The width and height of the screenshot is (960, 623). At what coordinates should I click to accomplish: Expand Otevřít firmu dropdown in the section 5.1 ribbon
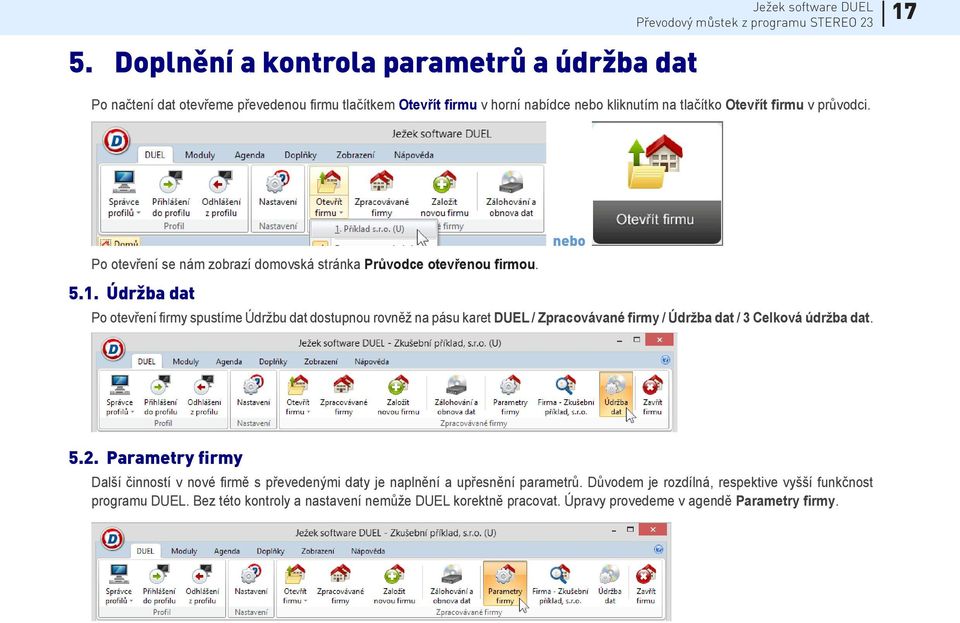coord(298,395)
